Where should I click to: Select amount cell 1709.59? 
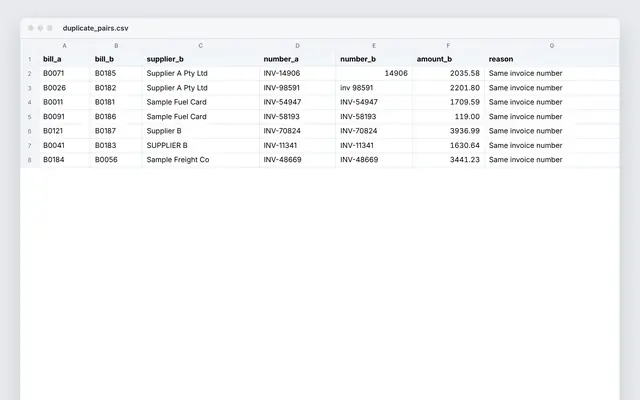(449, 102)
